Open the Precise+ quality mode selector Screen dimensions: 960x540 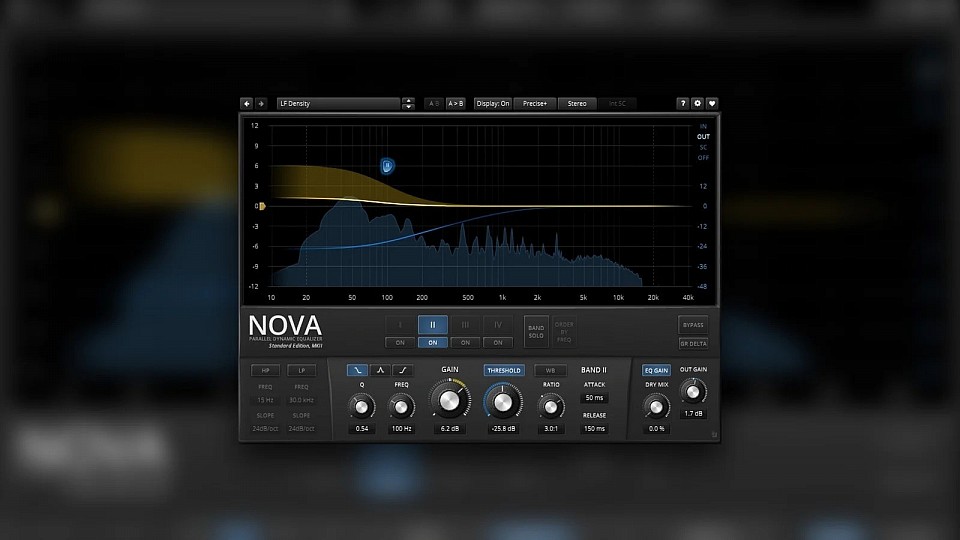[x=534, y=103]
